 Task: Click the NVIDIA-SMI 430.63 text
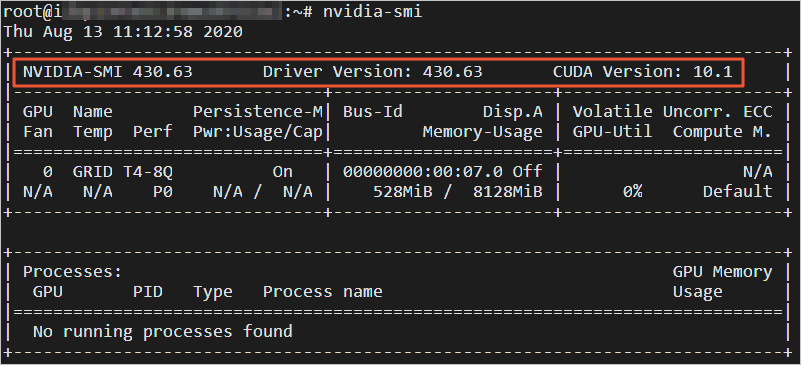click(108, 72)
